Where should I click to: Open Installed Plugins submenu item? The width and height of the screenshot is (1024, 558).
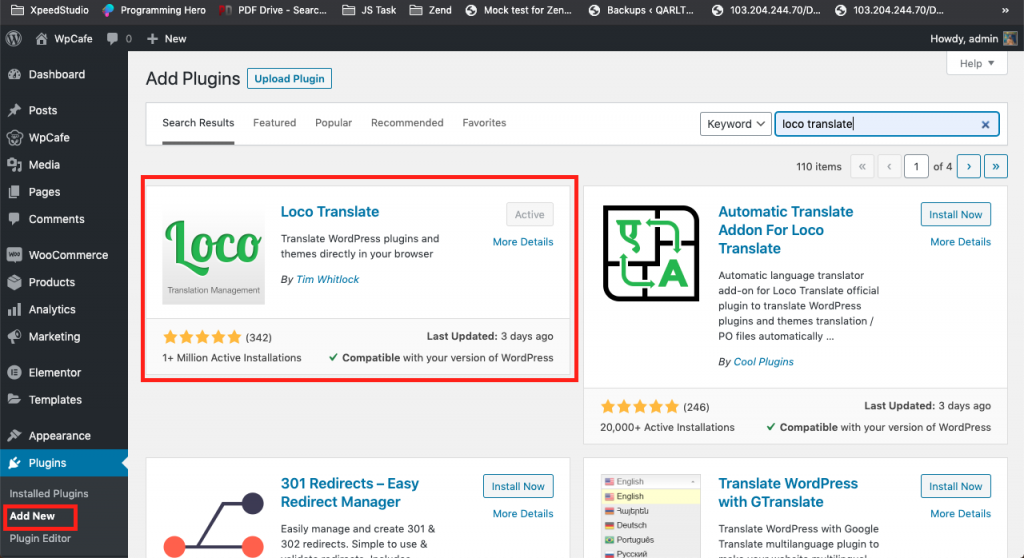coord(49,494)
